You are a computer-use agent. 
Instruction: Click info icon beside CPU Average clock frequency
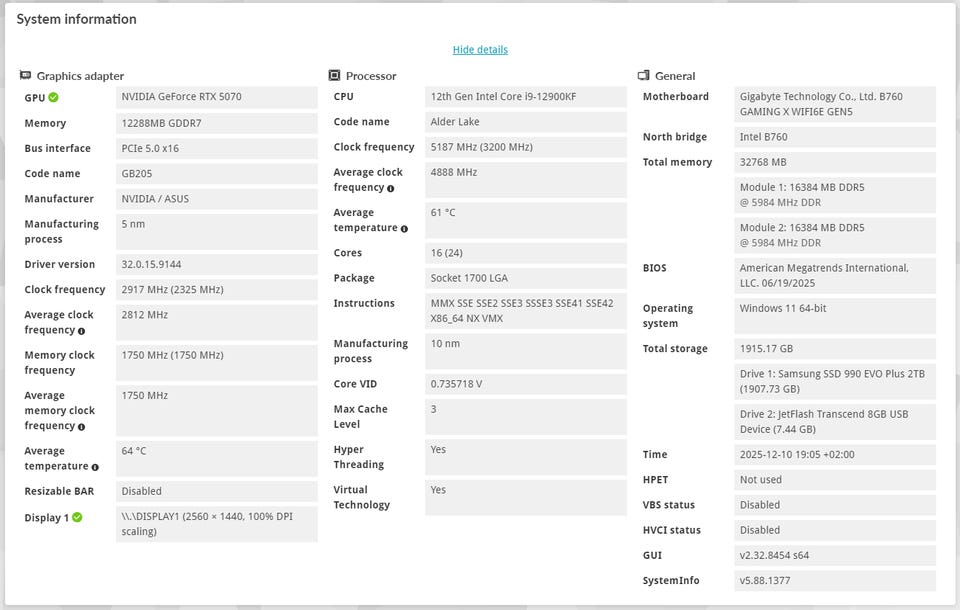[x=391, y=188]
